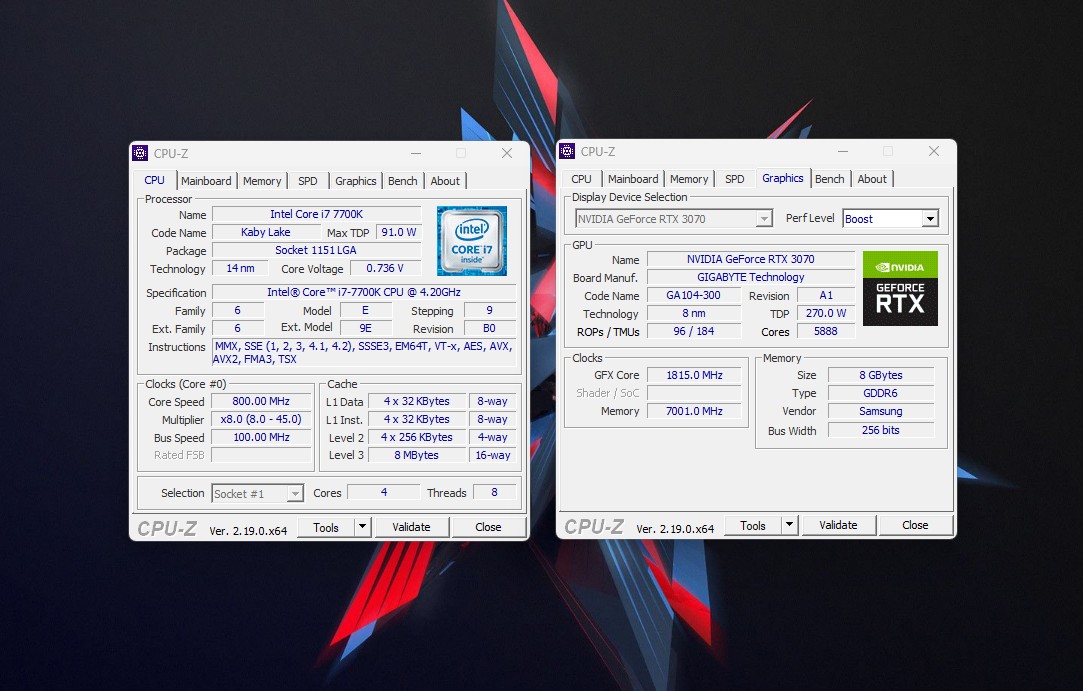1083x691 pixels.
Task: Click the Level 3 associativity '16-way'
Action: [x=492, y=455]
